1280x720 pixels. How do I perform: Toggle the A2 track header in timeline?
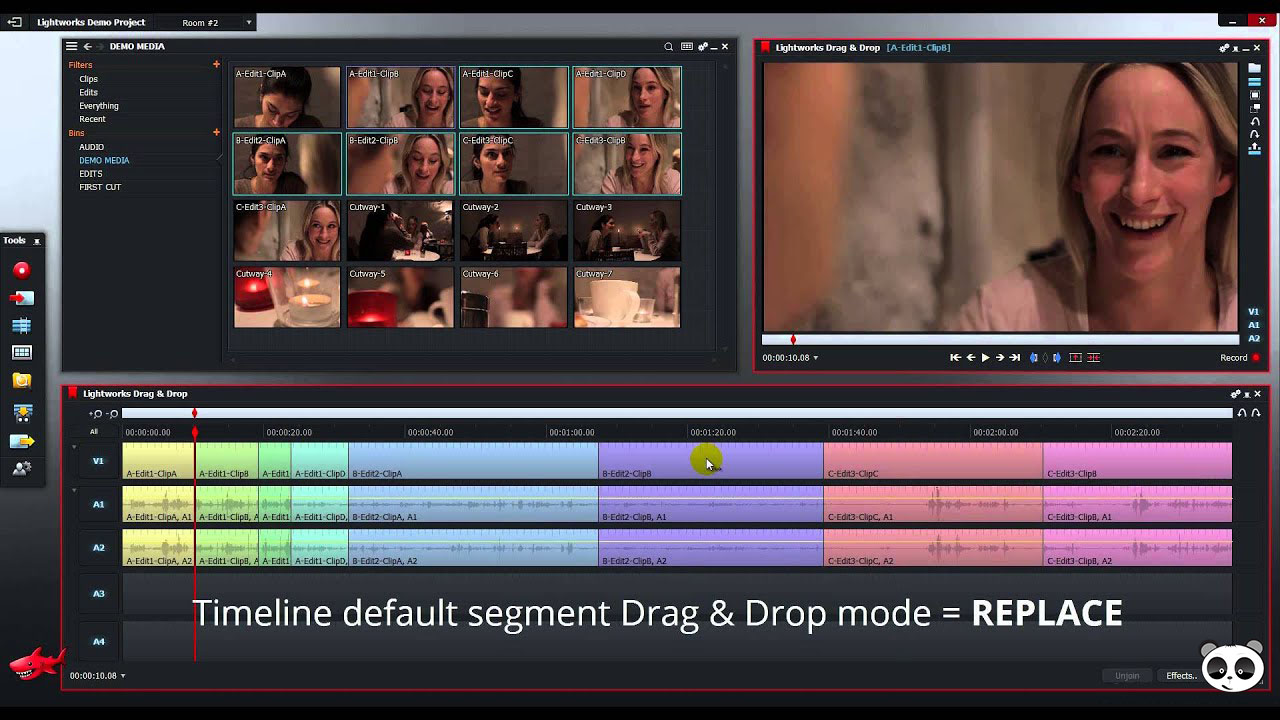[x=98, y=548]
